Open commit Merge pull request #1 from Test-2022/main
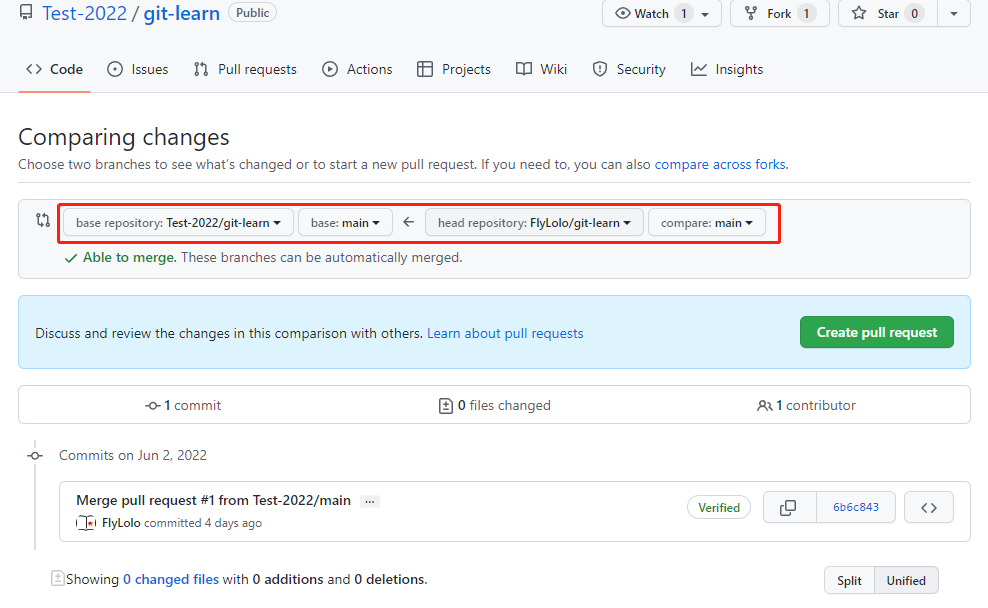The width and height of the screenshot is (988, 608). click(x=213, y=500)
